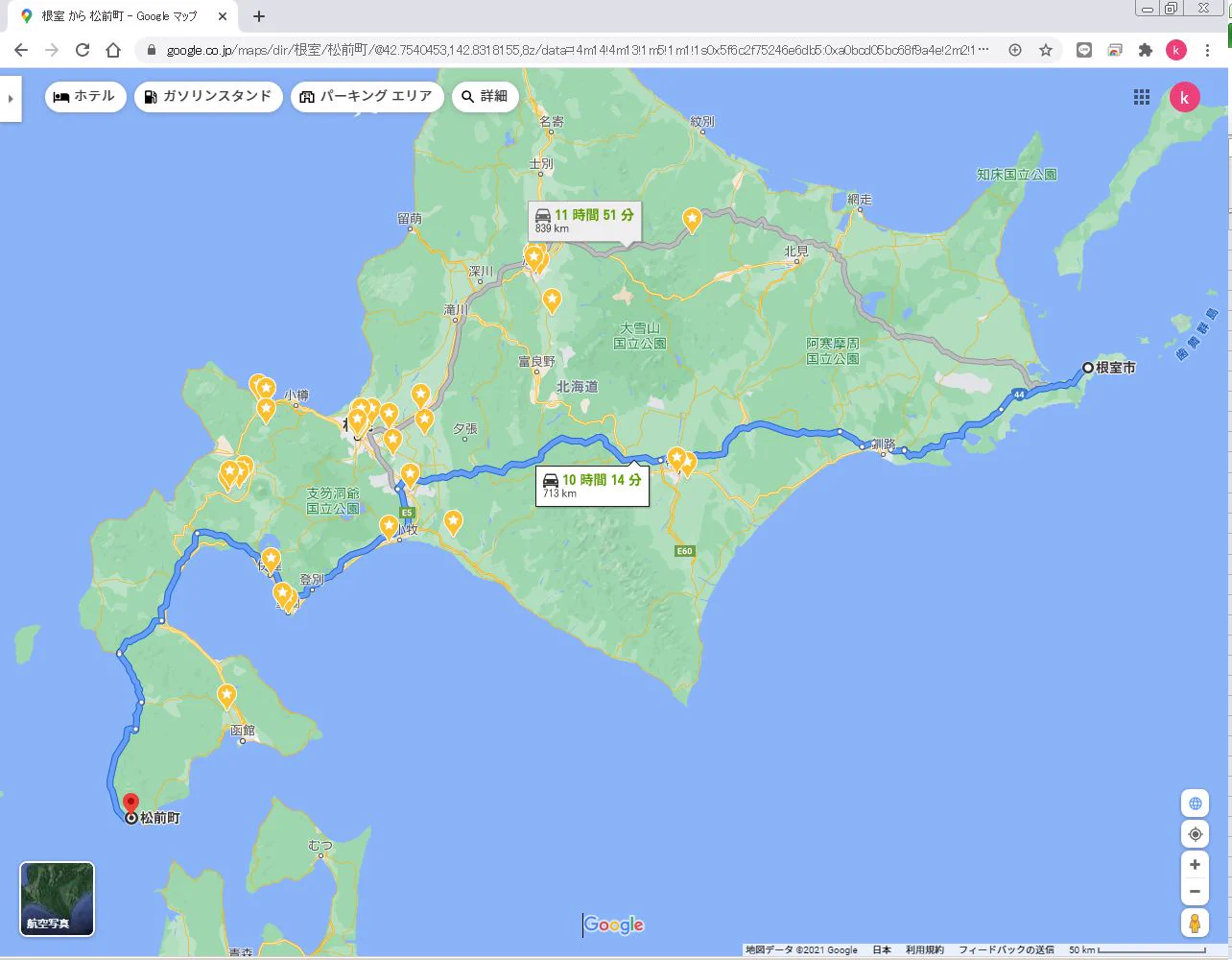The image size is (1232, 960).
Task: Click the 函館 city label
Action: point(244,731)
